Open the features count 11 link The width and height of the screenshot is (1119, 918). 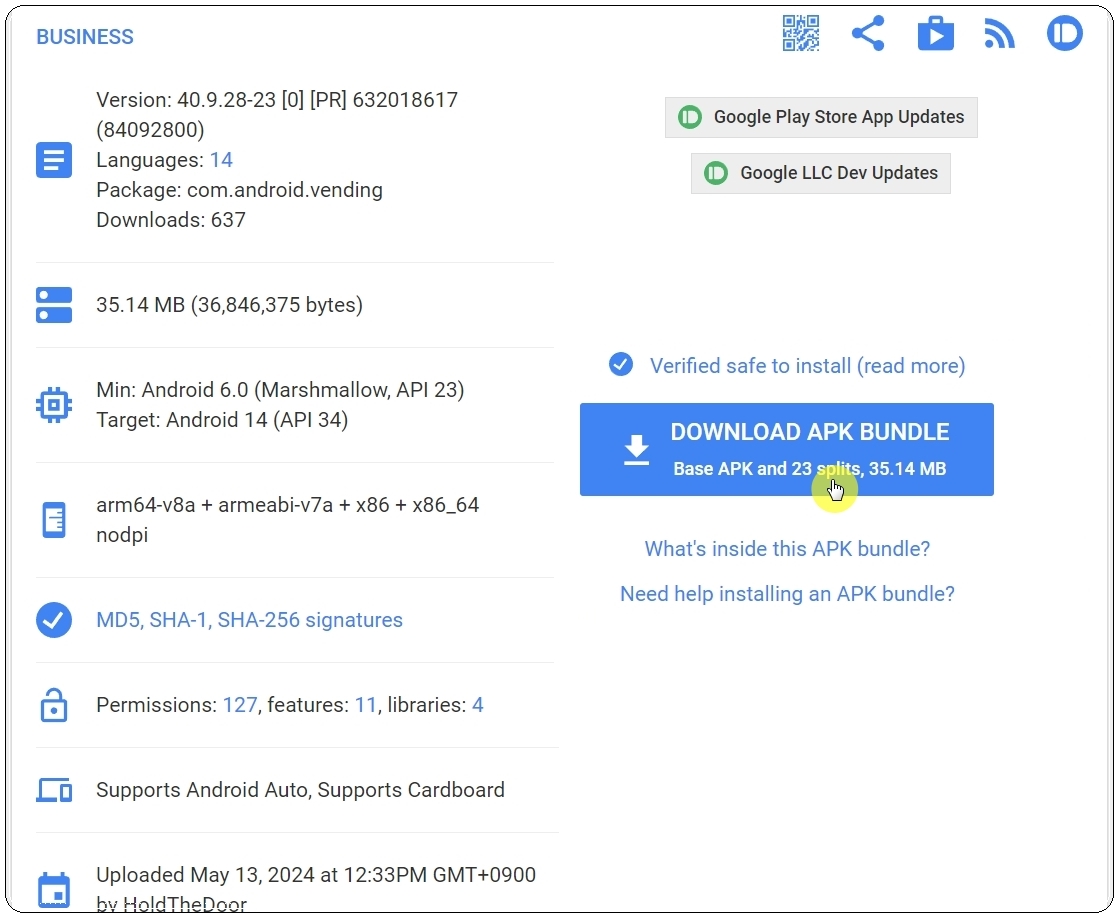pos(366,705)
